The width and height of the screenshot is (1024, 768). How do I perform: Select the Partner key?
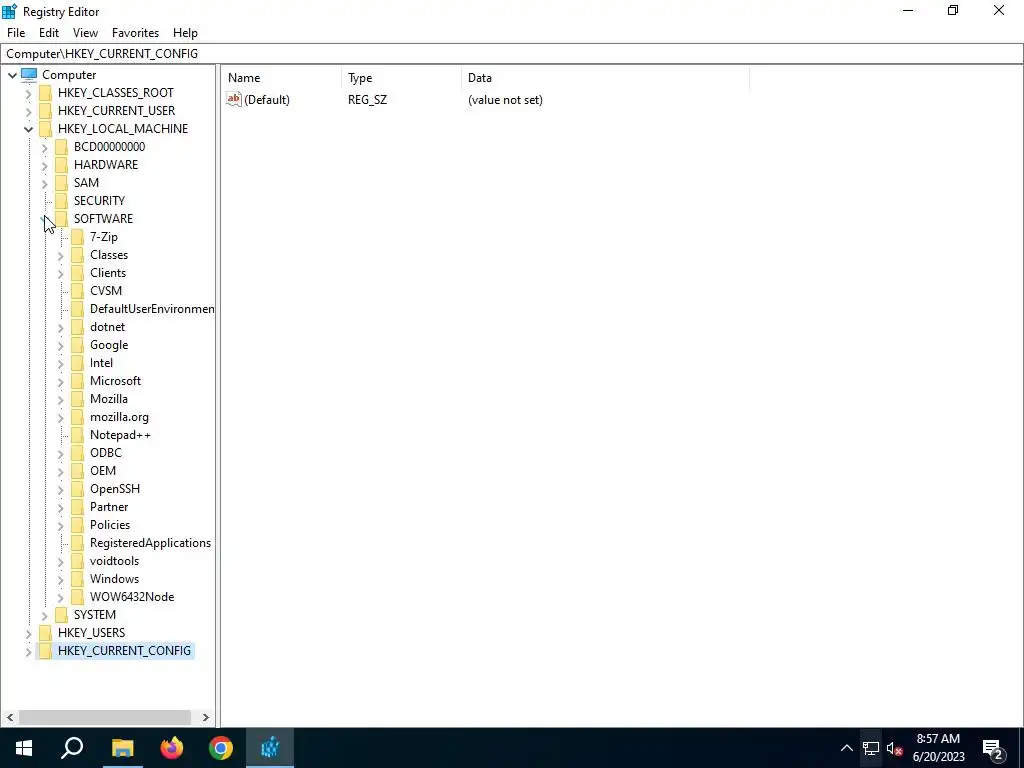[109, 507]
